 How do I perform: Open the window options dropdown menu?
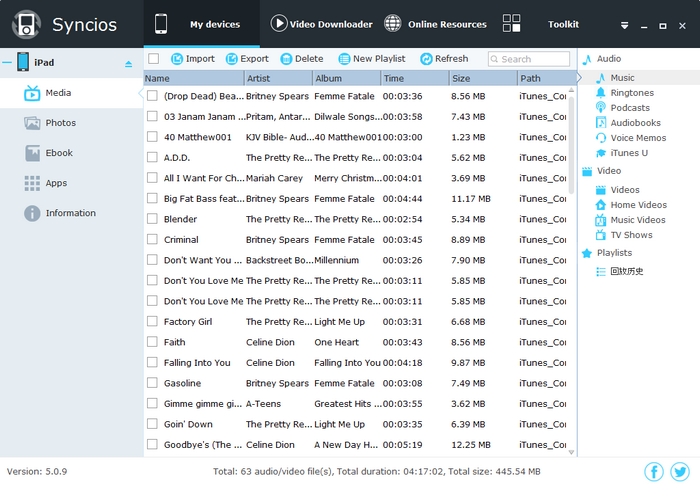point(625,25)
